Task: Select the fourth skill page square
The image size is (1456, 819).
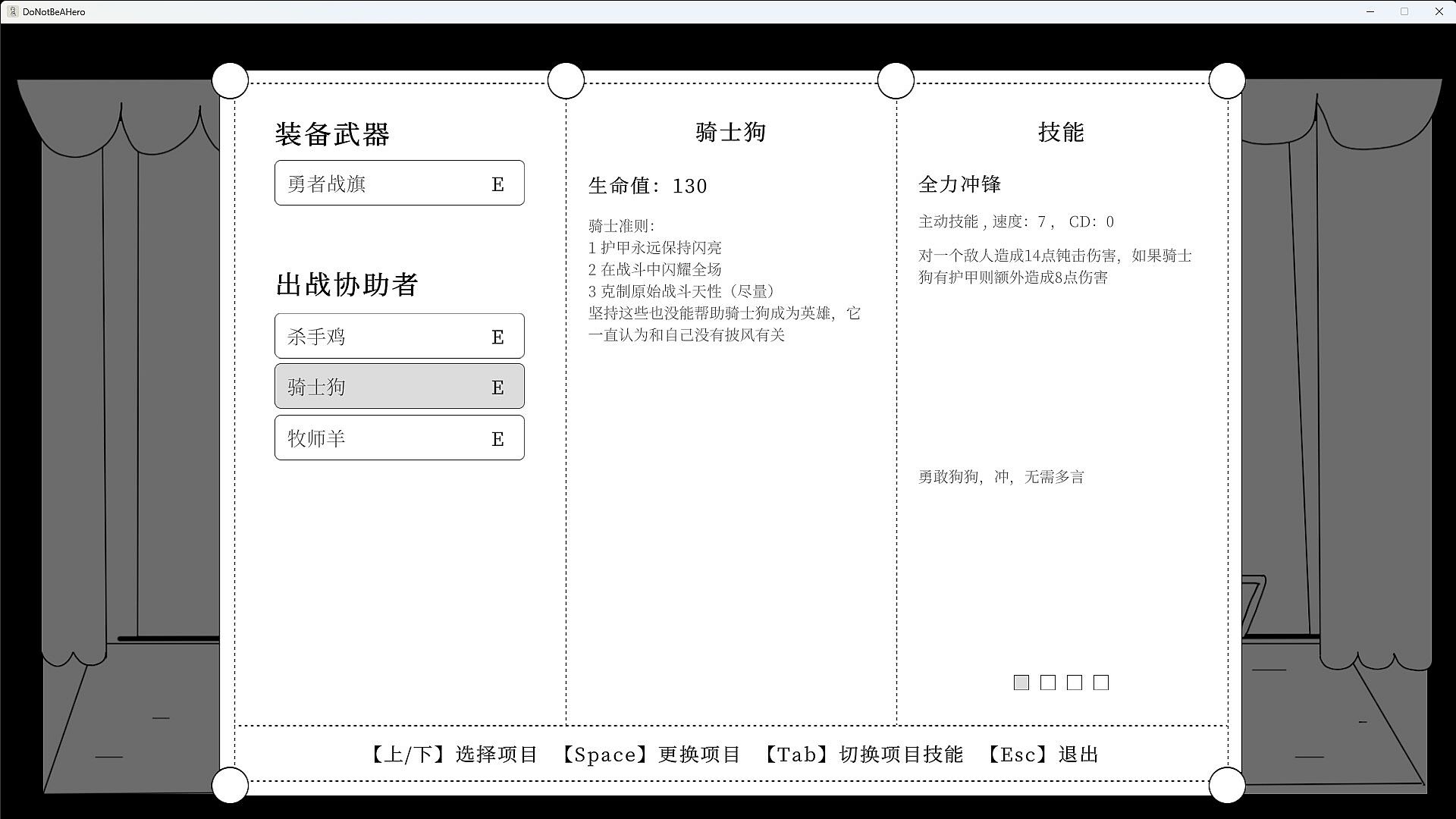Action: tap(1101, 682)
